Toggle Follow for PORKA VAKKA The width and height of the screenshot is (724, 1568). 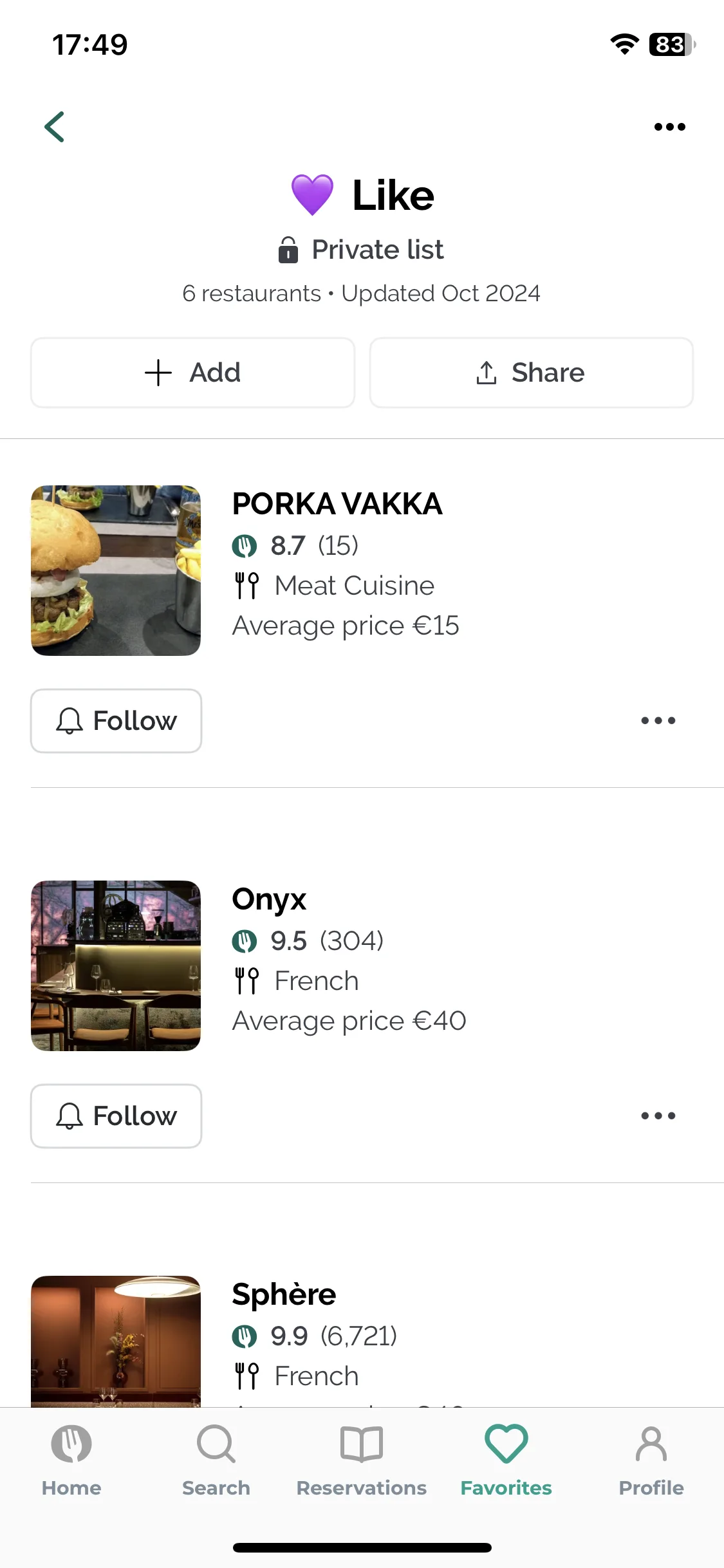pyautogui.click(x=116, y=721)
